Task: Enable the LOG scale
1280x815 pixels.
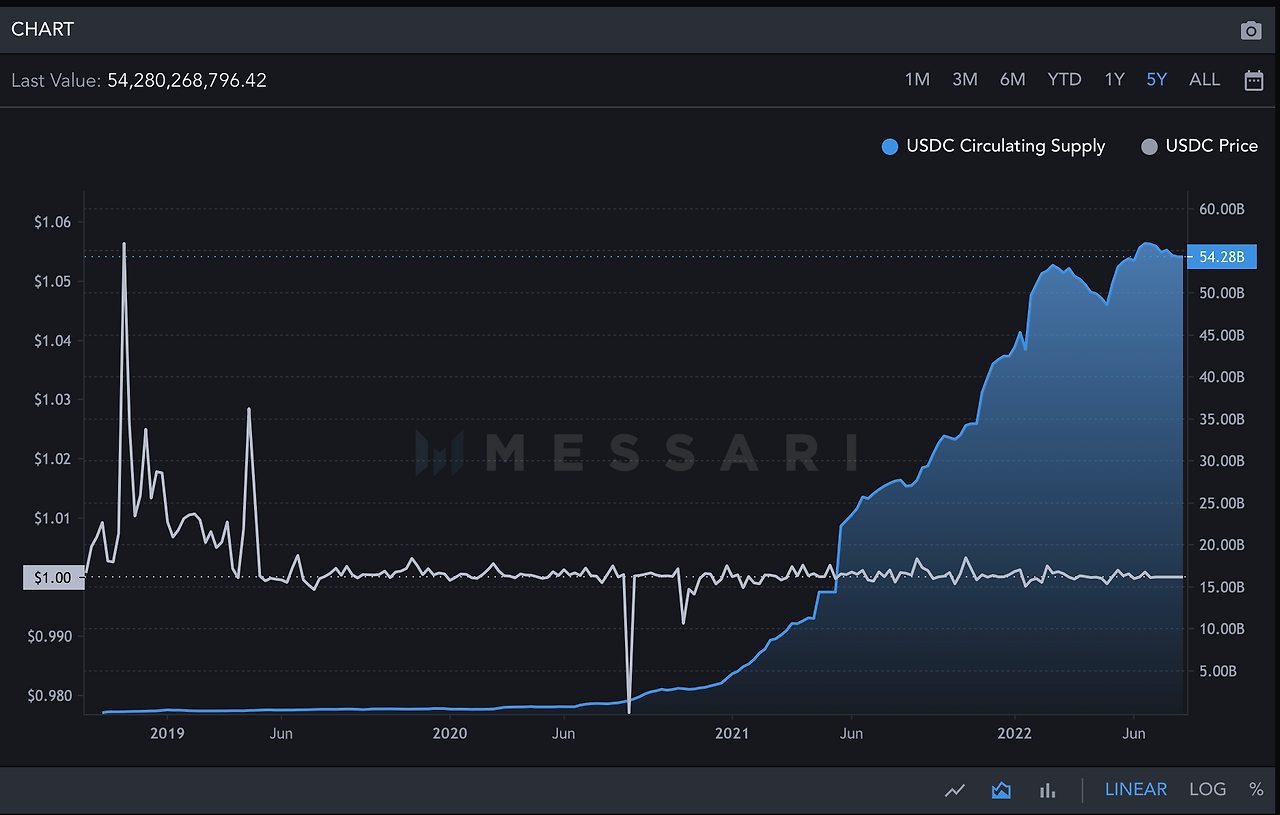Action: 1208,790
